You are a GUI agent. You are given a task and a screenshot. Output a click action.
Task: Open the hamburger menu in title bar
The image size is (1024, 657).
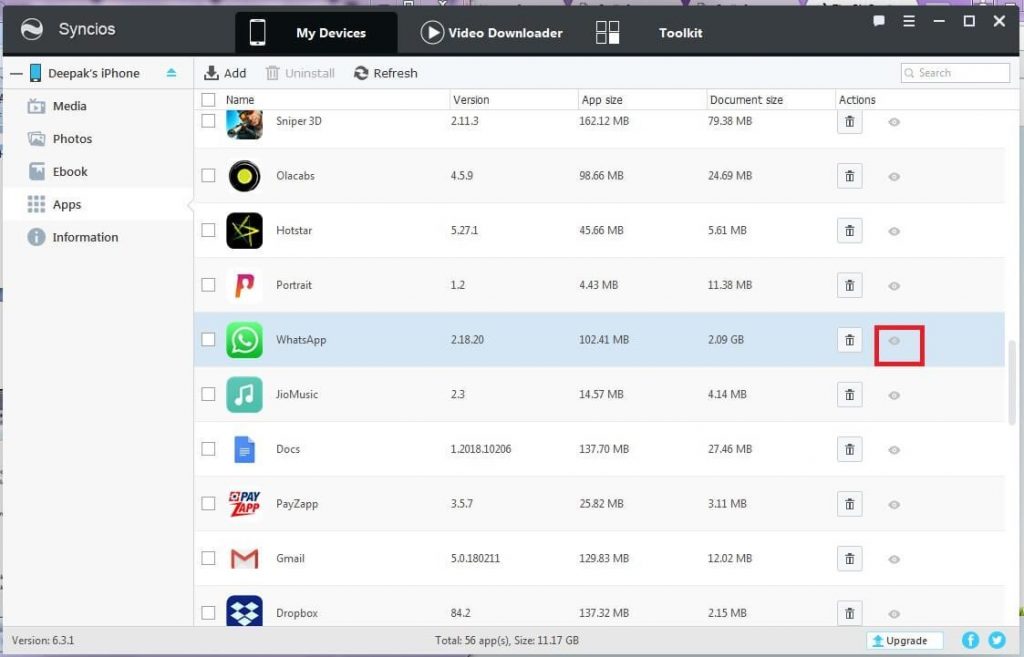pyautogui.click(x=908, y=21)
